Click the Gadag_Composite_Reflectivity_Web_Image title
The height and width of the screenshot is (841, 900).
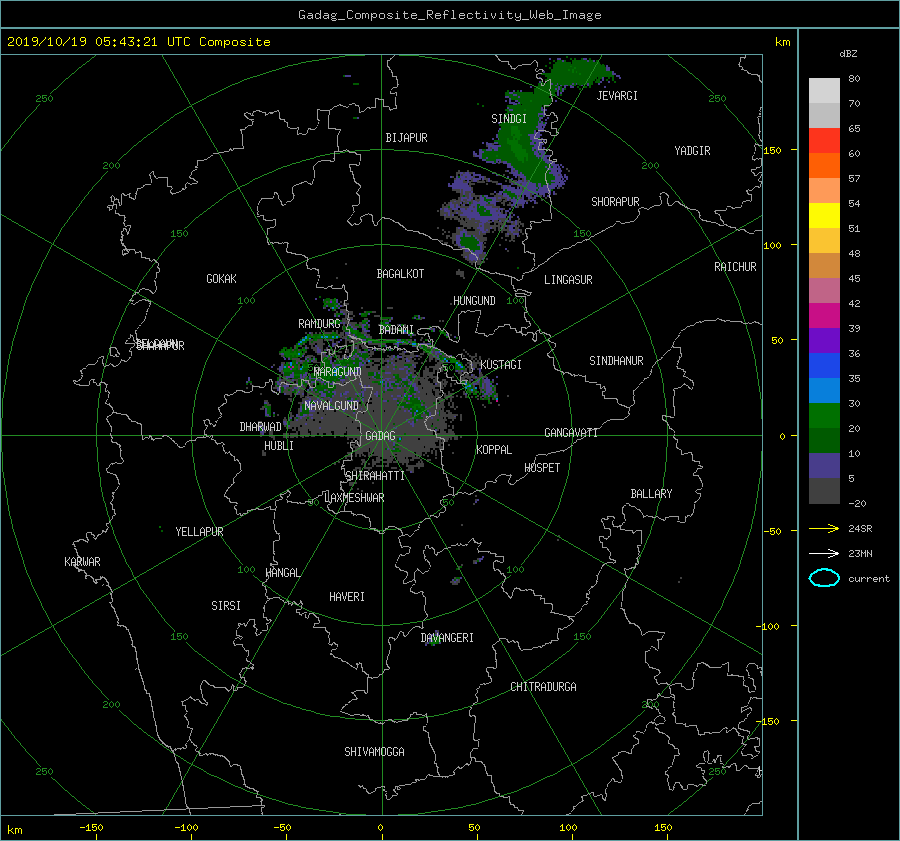(449, 15)
